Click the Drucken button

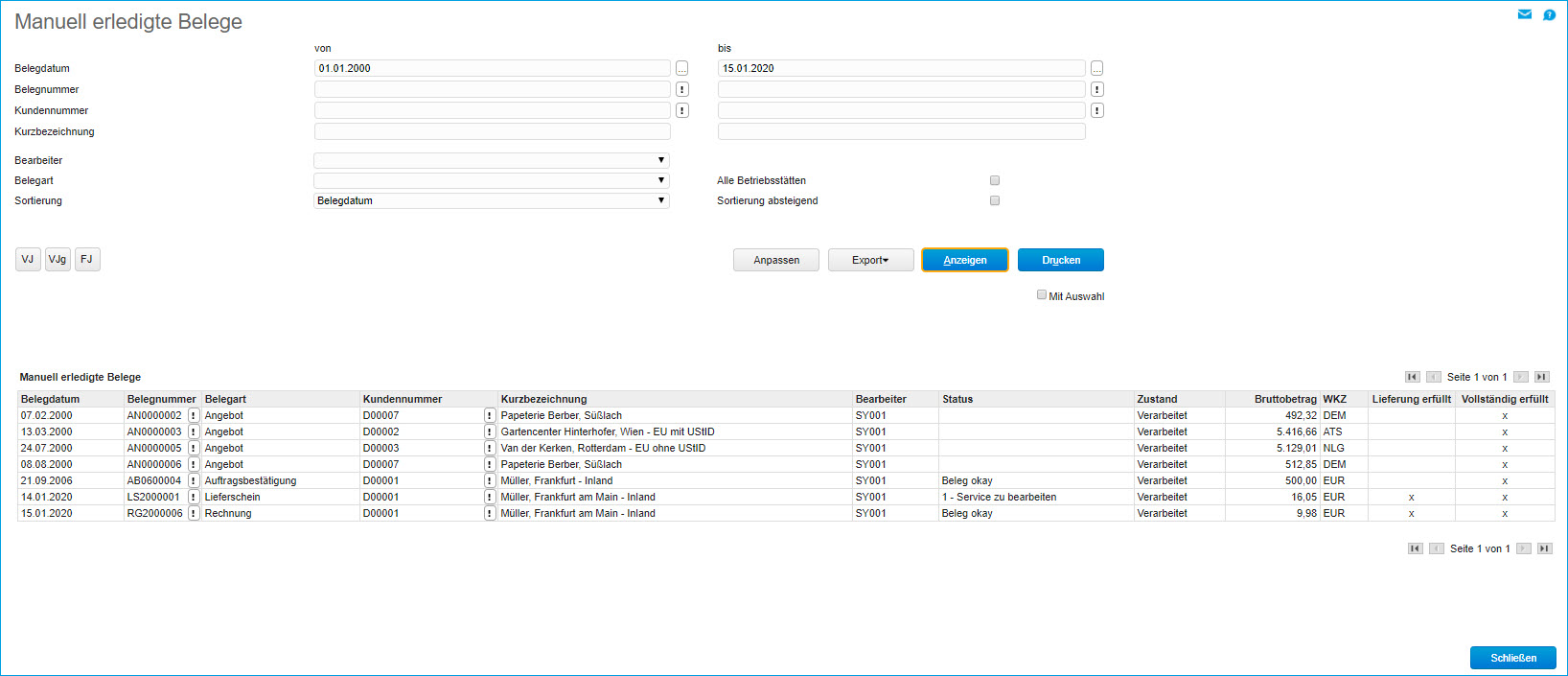pyautogui.click(x=1060, y=260)
